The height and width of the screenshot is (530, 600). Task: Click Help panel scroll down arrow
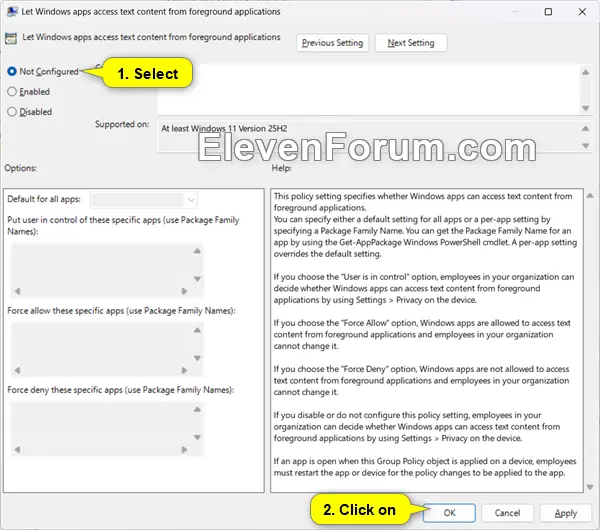tap(590, 487)
